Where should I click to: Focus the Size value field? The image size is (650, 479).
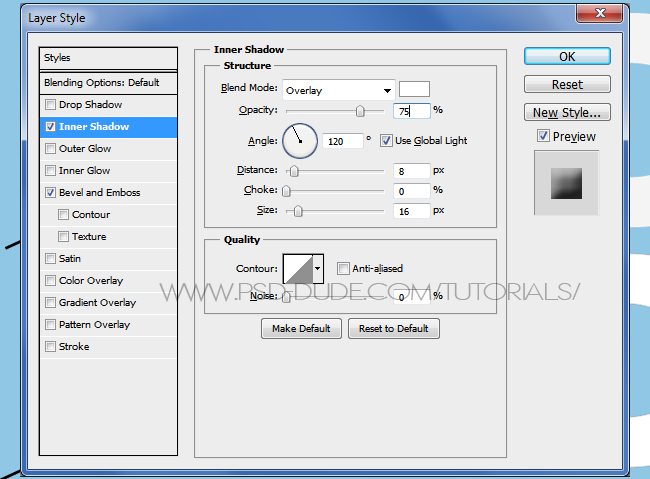coord(412,211)
